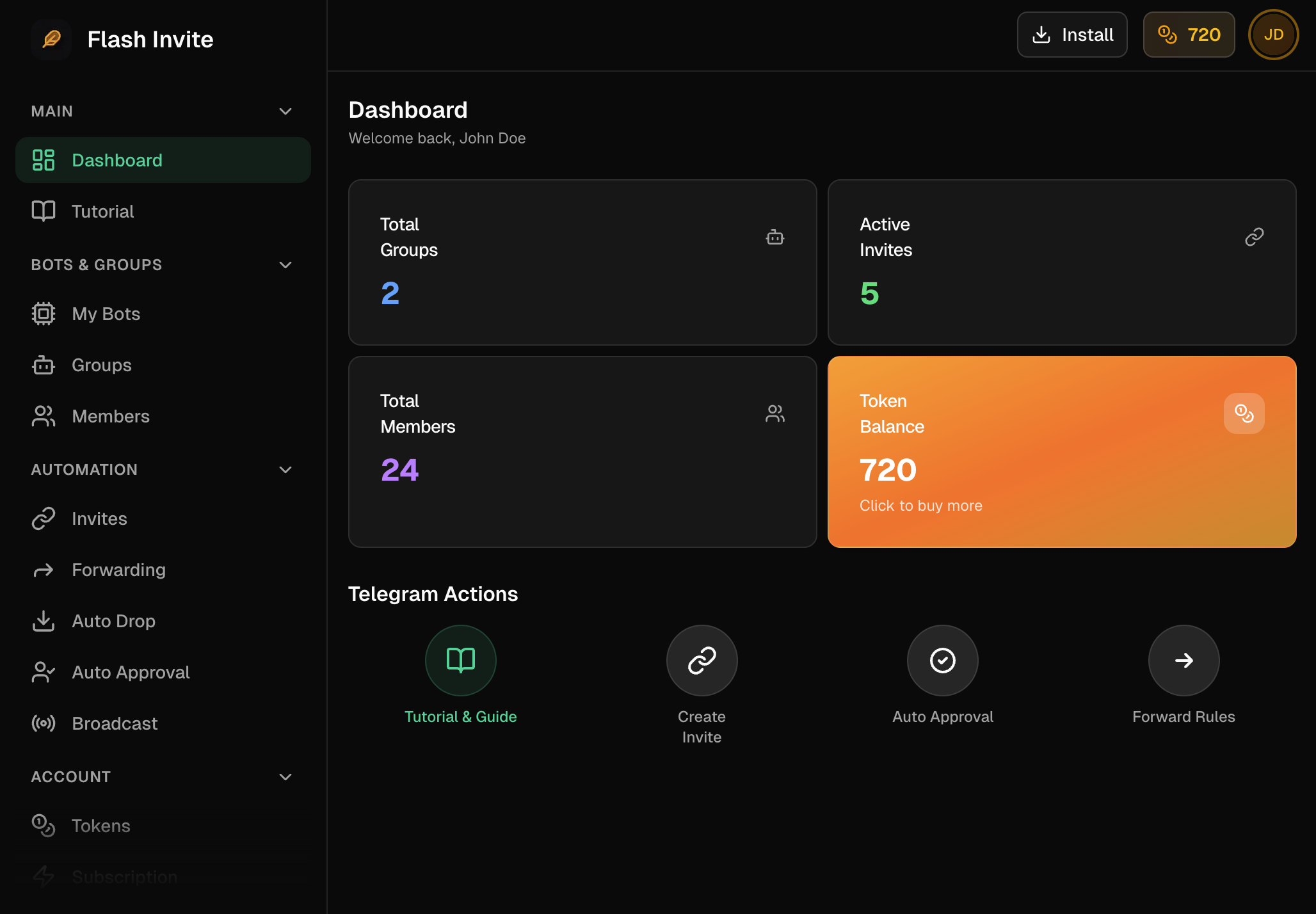Collapse the BOTS & GROUPS section
This screenshot has width=1316, height=914.
point(285,264)
